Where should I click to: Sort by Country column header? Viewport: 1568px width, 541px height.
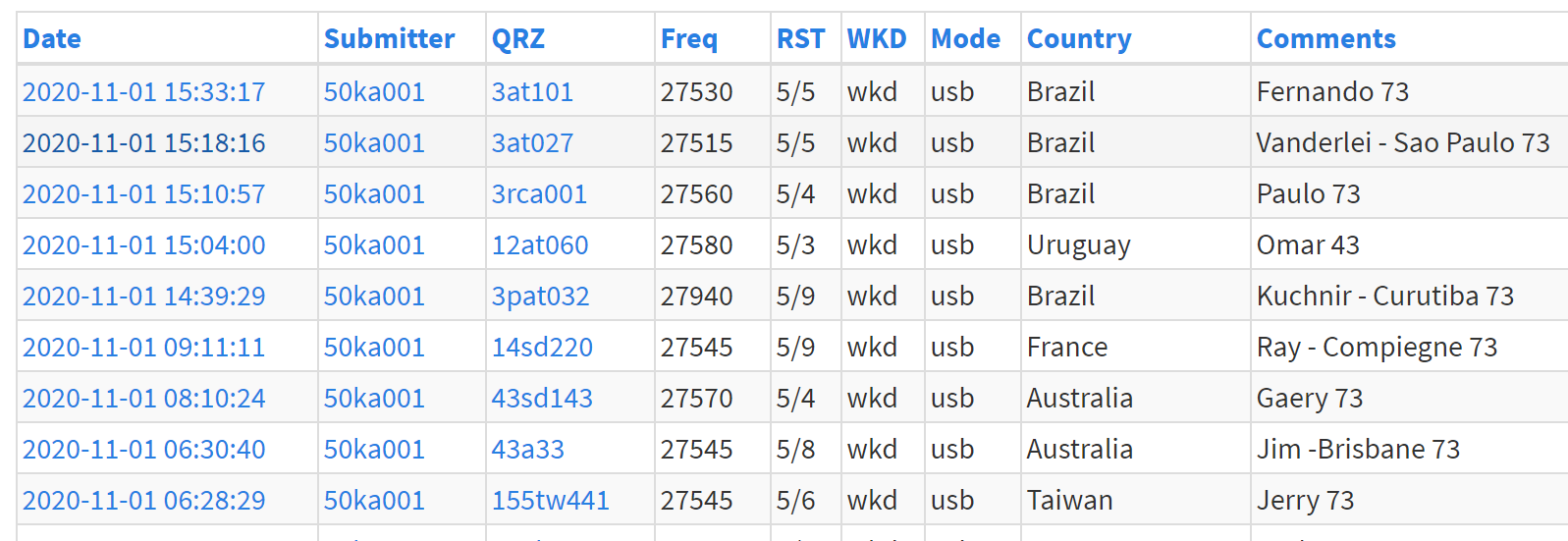tap(1079, 39)
